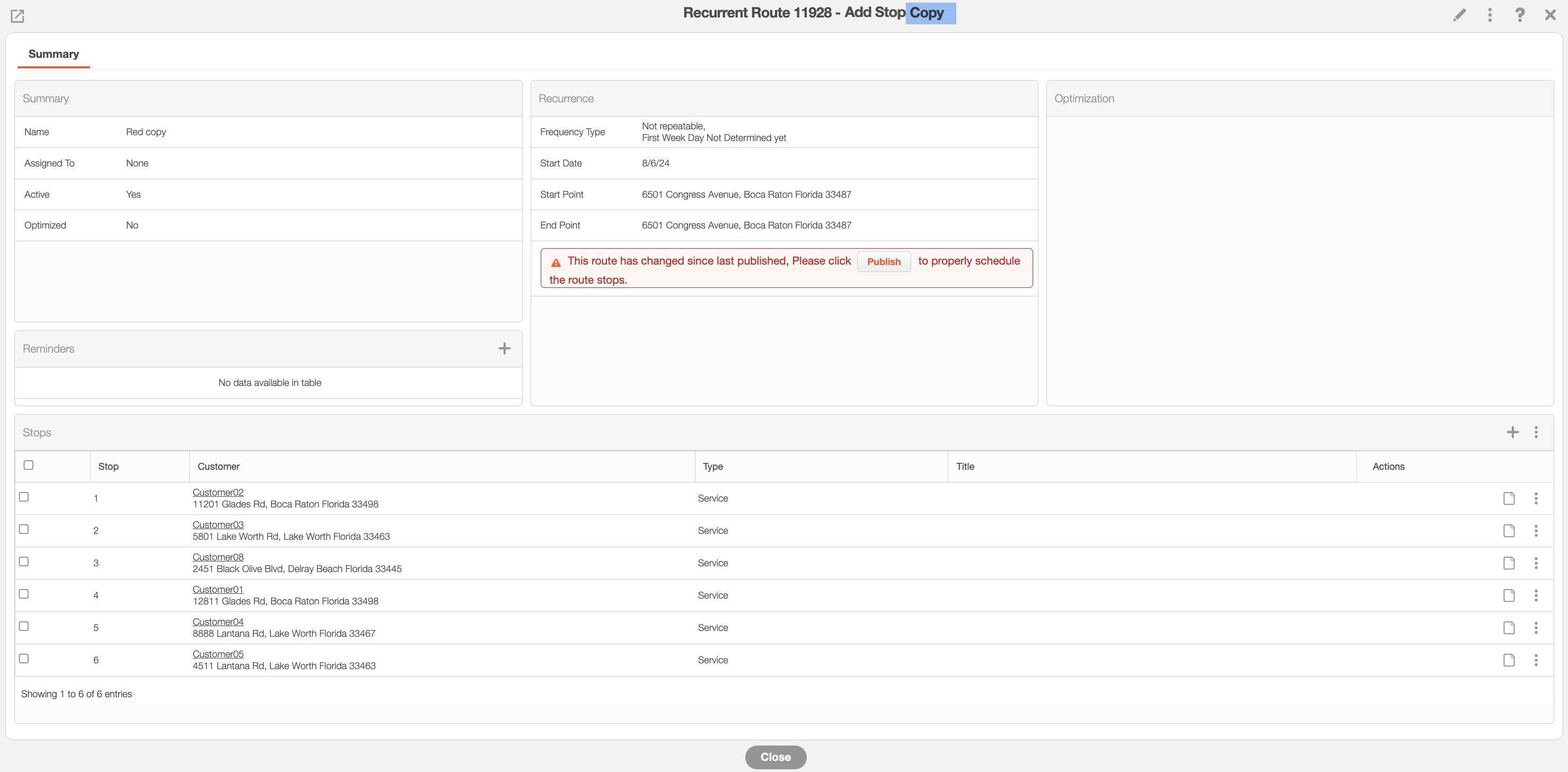The height and width of the screenshot is (772, 1568).
Task: Click document icon for Customer05 stop
Action: (x=1508, y=660)
